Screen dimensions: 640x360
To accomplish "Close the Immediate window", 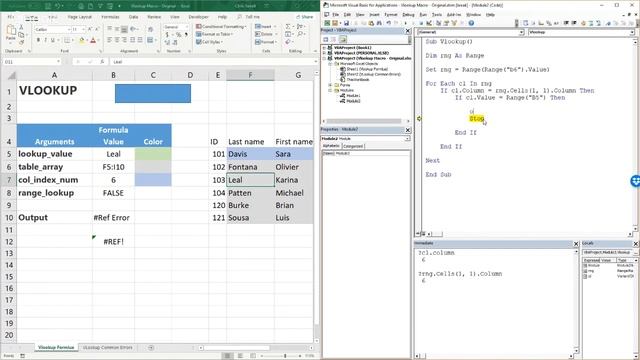I will pos(576,244).
